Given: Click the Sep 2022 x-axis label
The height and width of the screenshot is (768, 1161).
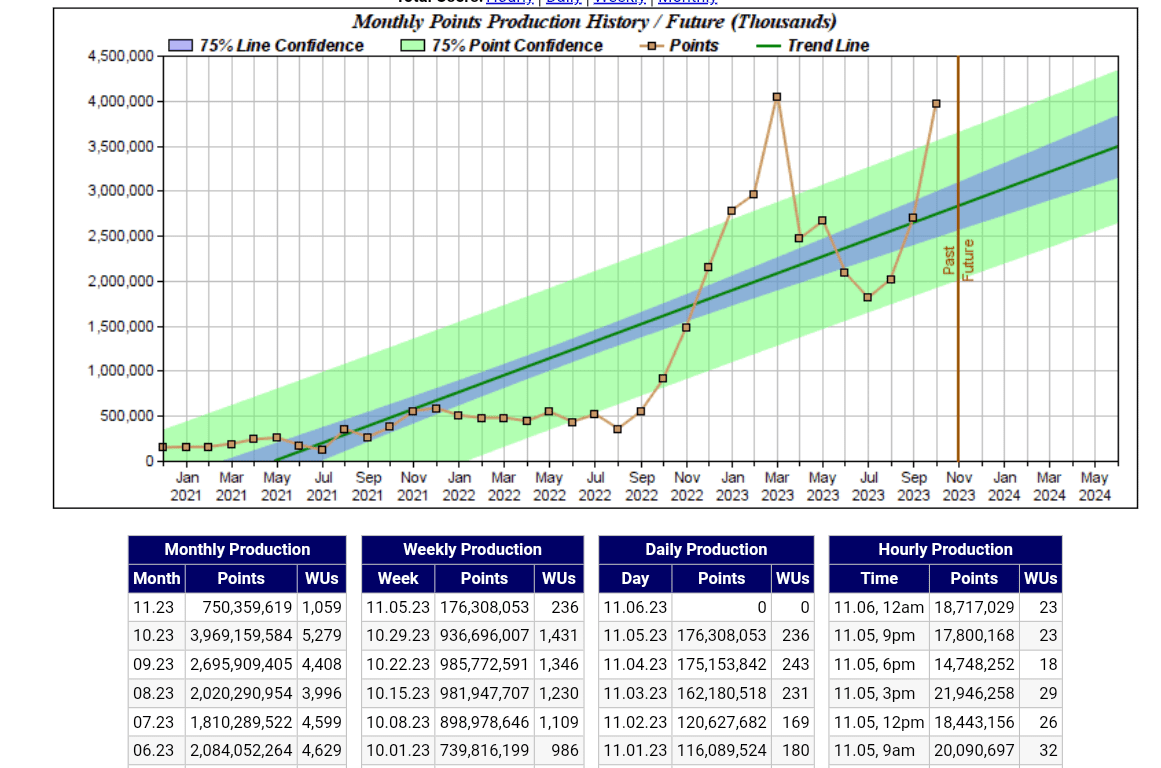Looking at the screenshot, I should coord(641,487).
